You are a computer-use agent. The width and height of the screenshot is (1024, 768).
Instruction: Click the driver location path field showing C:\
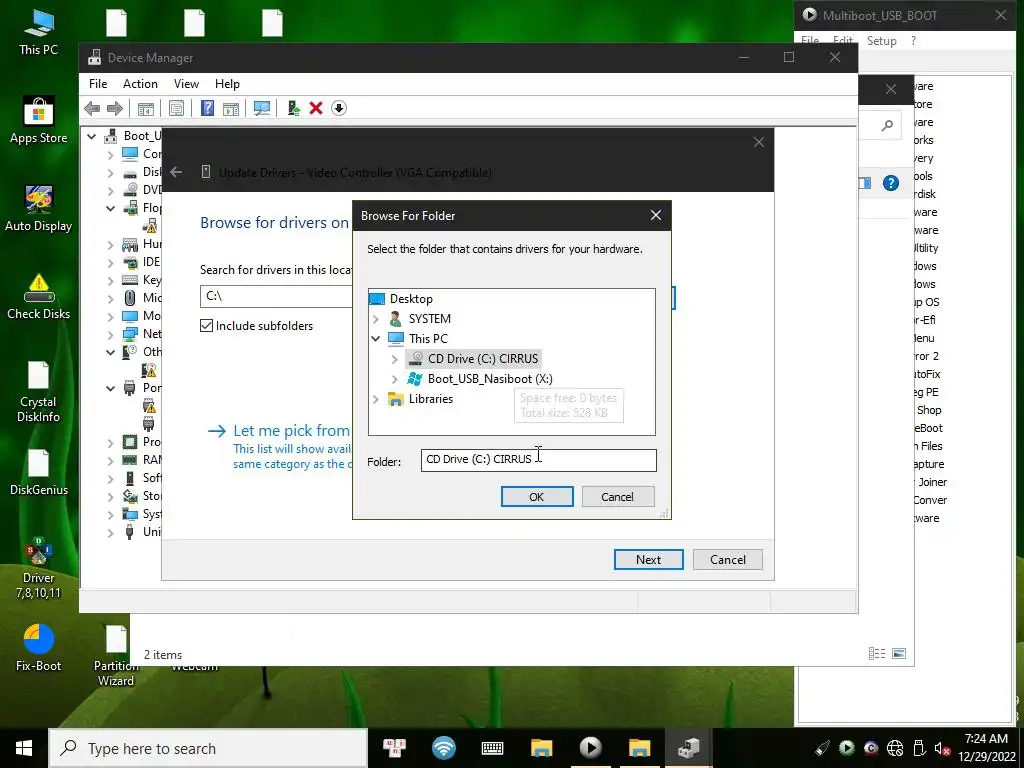point(276,296)
